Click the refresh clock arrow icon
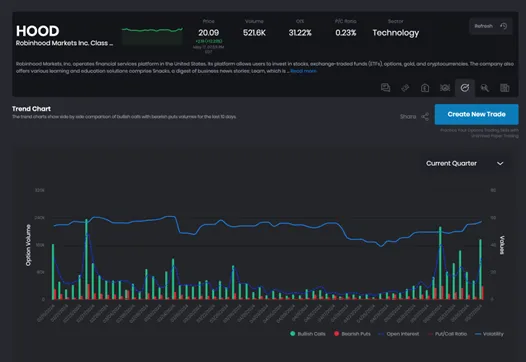526x362 pixels. tap(503, 26)
